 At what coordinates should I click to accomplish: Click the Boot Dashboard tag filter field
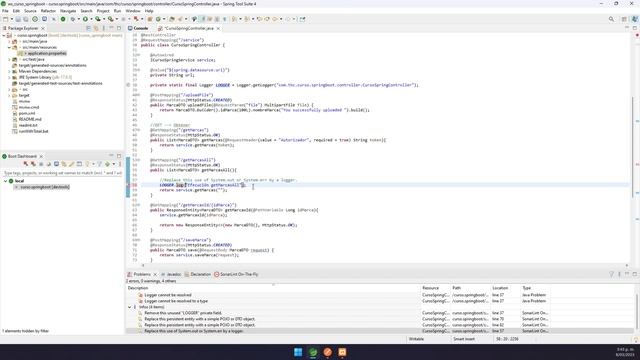(x=62, y=173)
